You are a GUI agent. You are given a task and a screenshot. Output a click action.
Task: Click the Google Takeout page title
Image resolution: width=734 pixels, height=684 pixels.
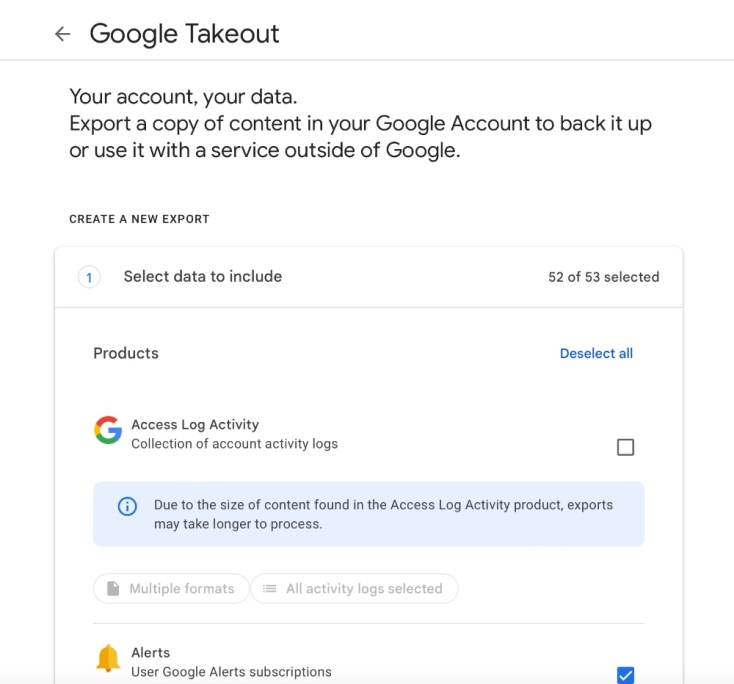184,34
